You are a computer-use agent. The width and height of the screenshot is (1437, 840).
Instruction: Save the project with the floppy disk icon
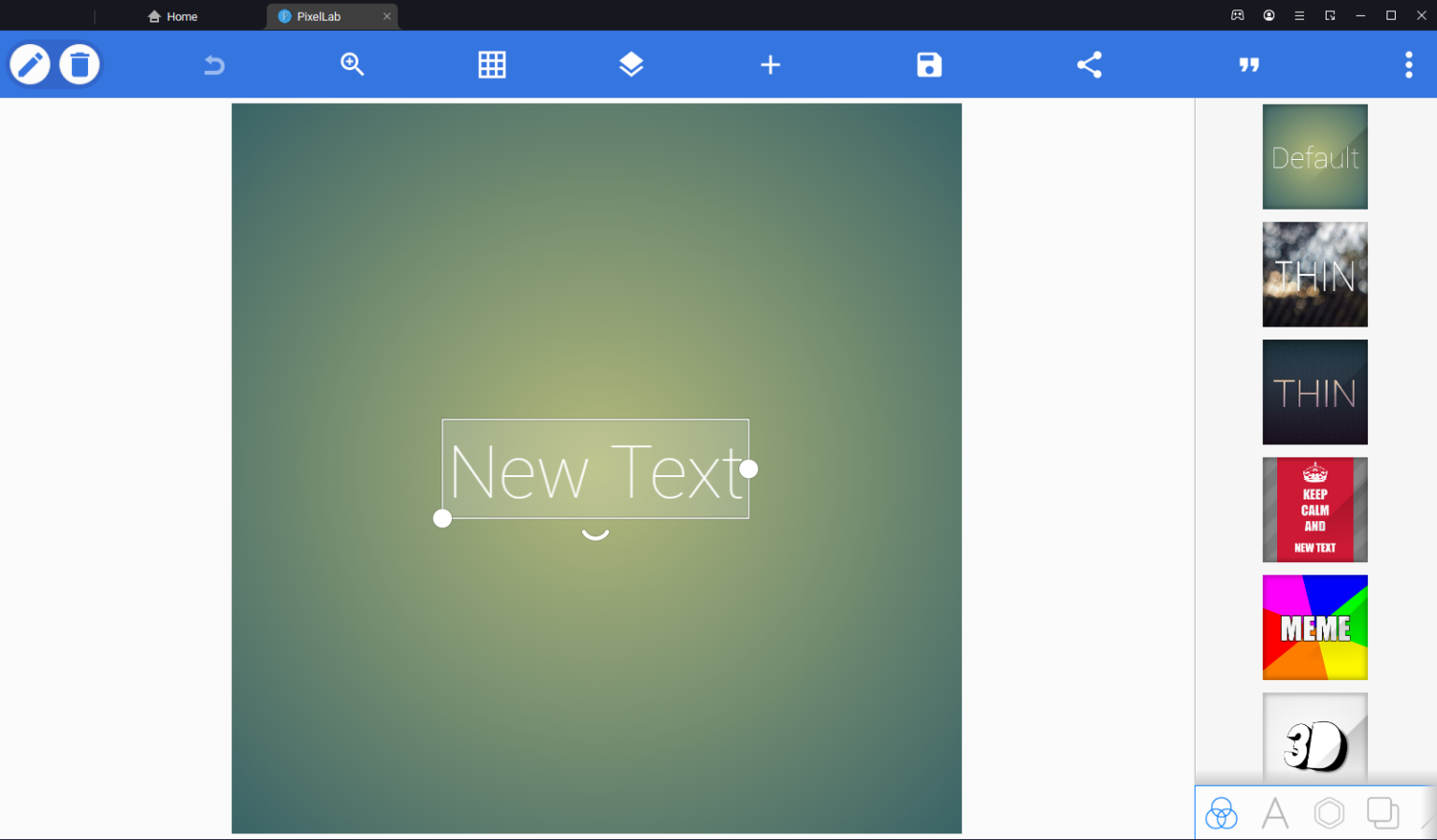point(928,65)
